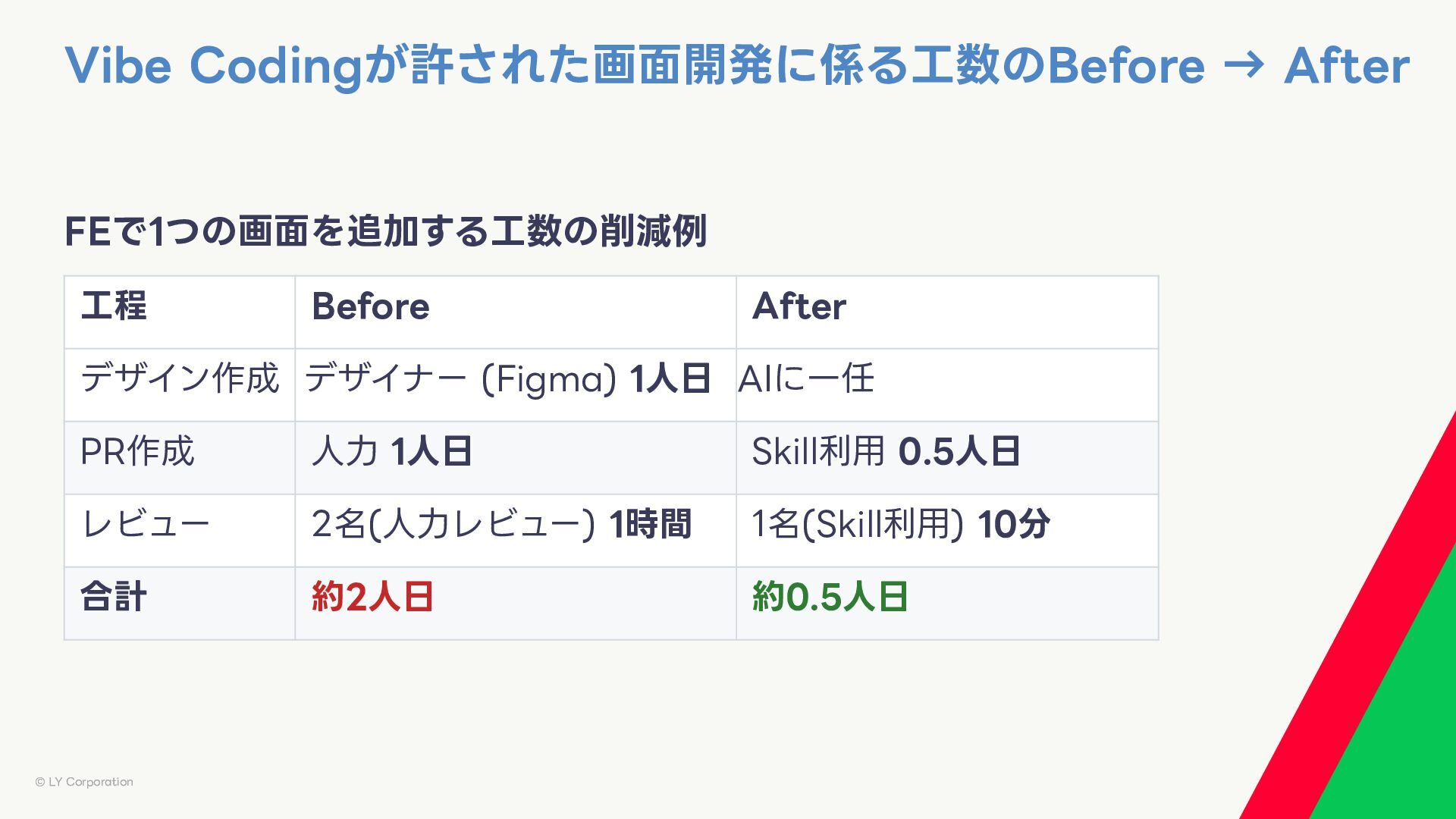Click the subtitle heading starting with FEで1つの画面
Screen dimensions: 1456x819
click(x=385, y=231)
